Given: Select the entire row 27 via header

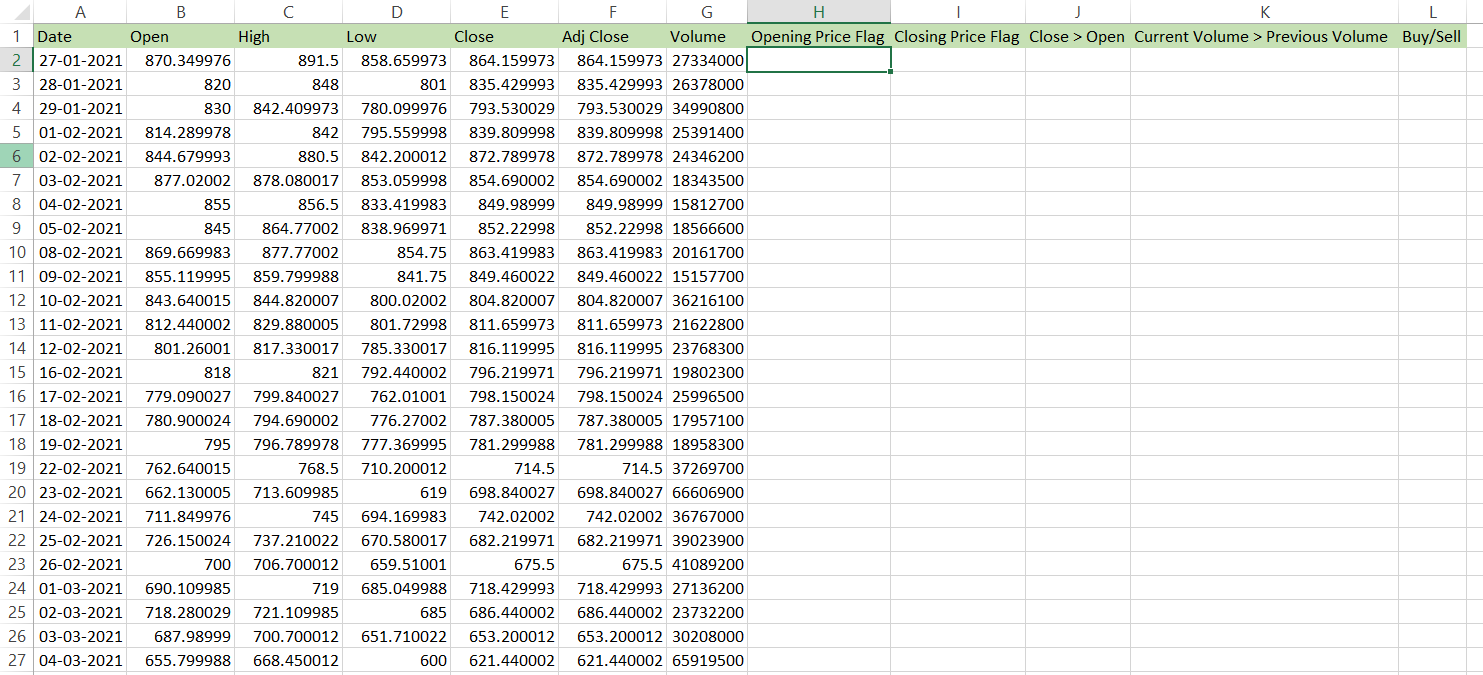Looking at the screenshot, I should (16, 660).
